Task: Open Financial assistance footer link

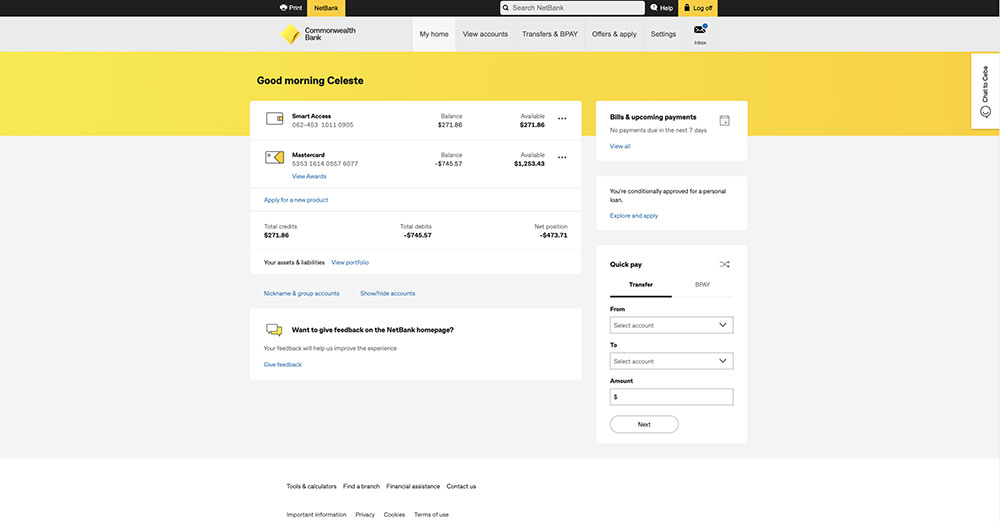Action: [413, 486]
